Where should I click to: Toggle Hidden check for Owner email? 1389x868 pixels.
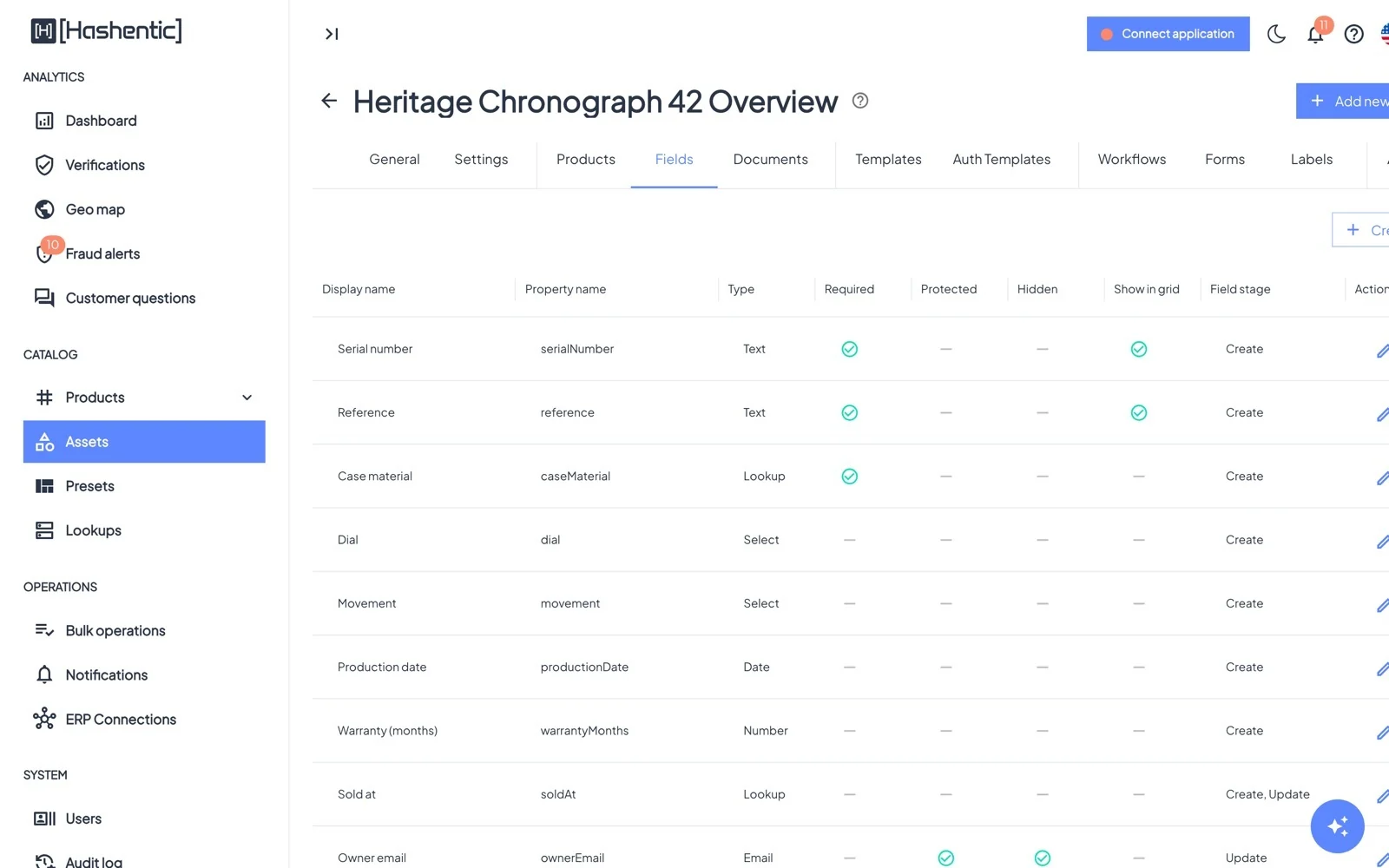(x=1042, y=858)
